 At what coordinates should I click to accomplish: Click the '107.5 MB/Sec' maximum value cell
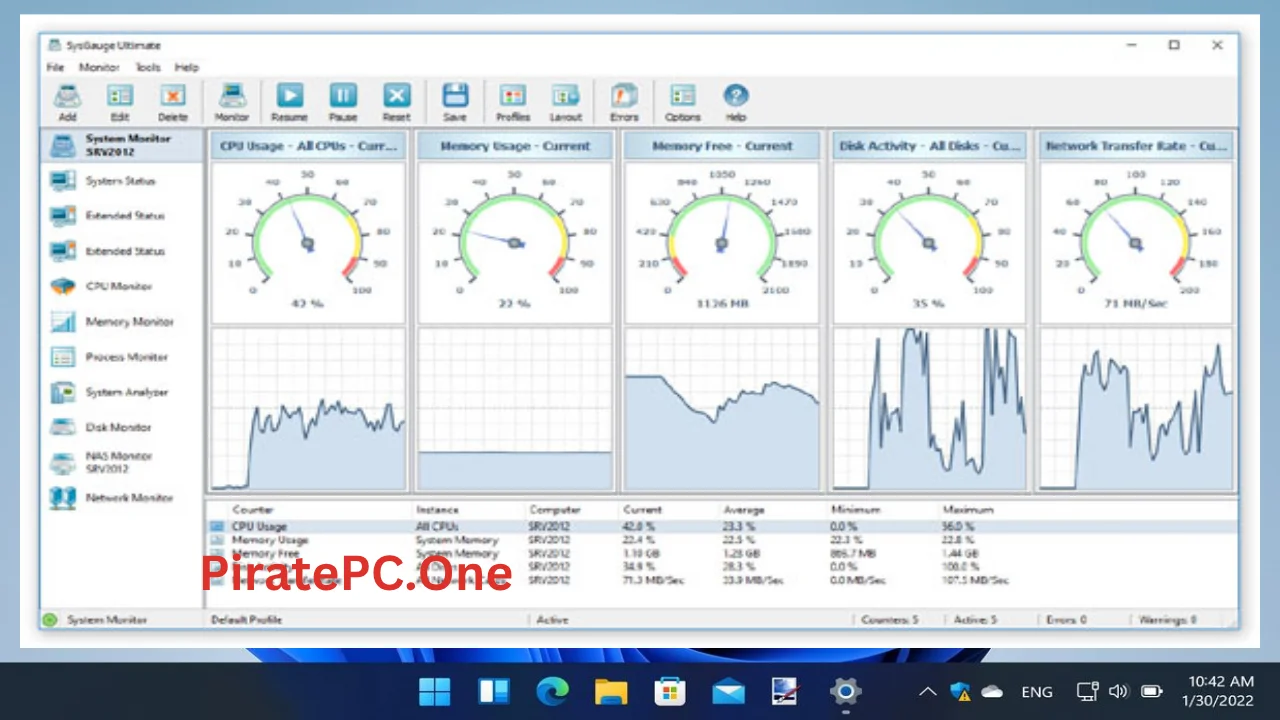click(975, 580)
